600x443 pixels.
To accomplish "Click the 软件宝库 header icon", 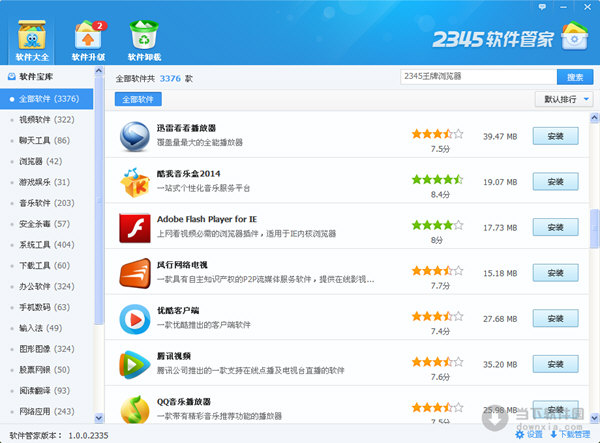I will [x=11, y=77].
